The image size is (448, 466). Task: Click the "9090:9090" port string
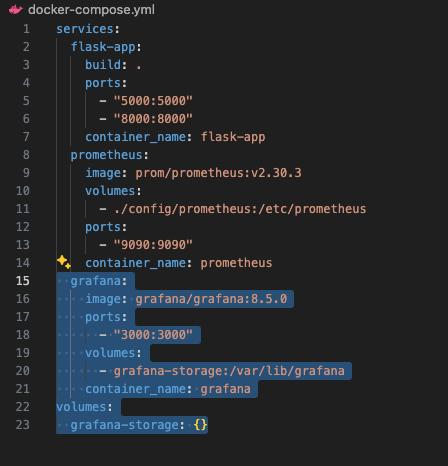(x=153, y=245)
